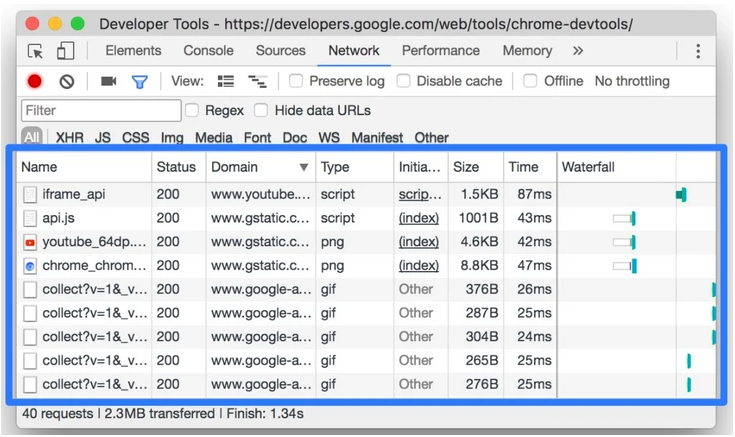Go to the Sources tab
This screenshot has height=437, width=735.
pos(280,51)
